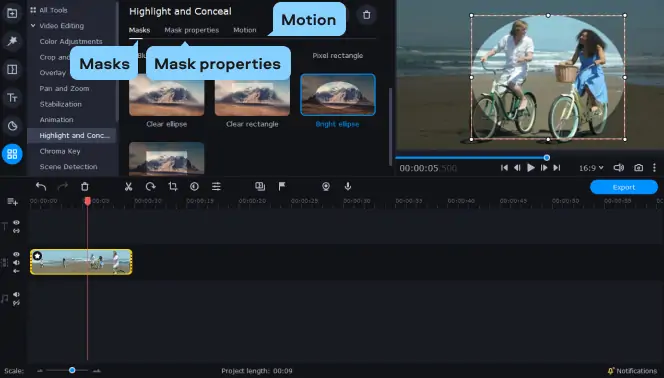
Task: Collapse the Video Editing section
Action: [x=33, y=26]
